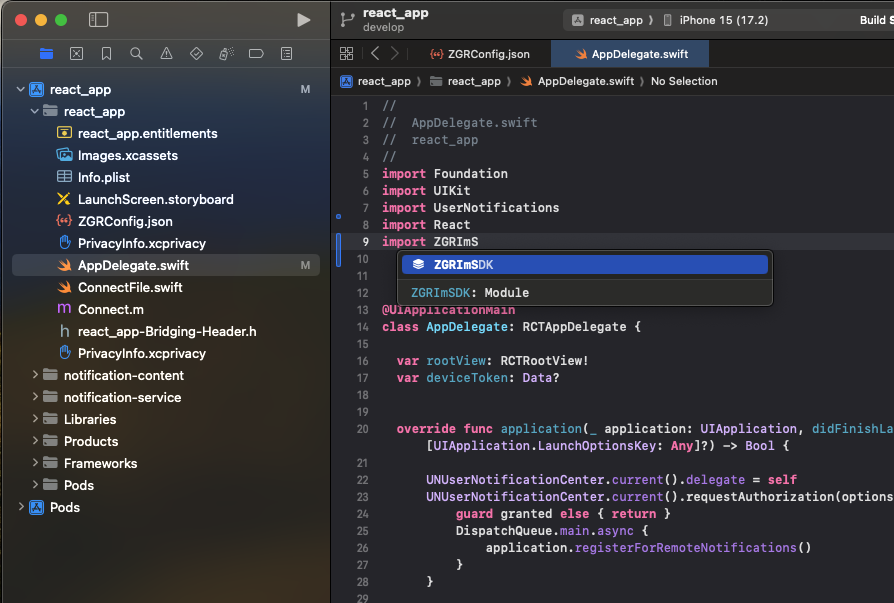Collapse the react_app project root
Image resolution: width=894 pixels, height=603 pixels.
[21, 89]
